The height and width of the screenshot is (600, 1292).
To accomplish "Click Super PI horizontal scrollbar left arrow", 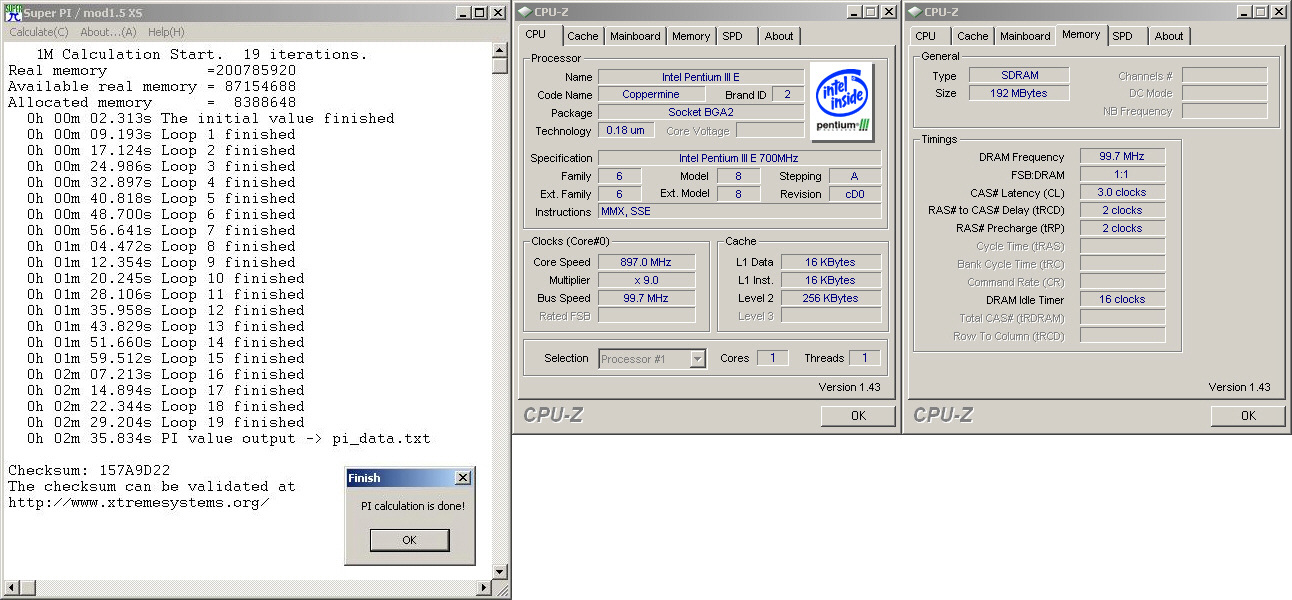I will click(10, 587).
